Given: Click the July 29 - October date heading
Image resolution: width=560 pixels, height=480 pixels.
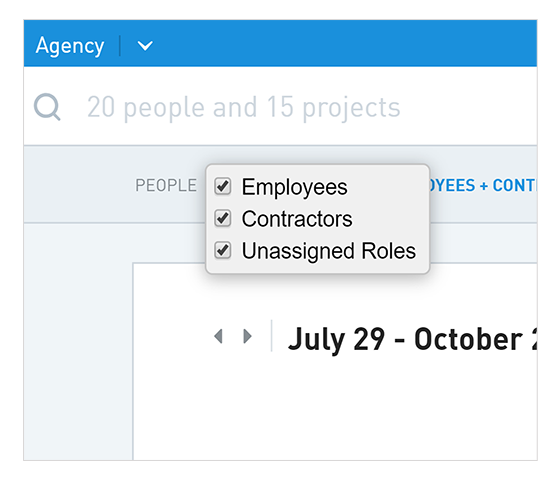Looking at the screenshot, I should [x=412, y=339].
